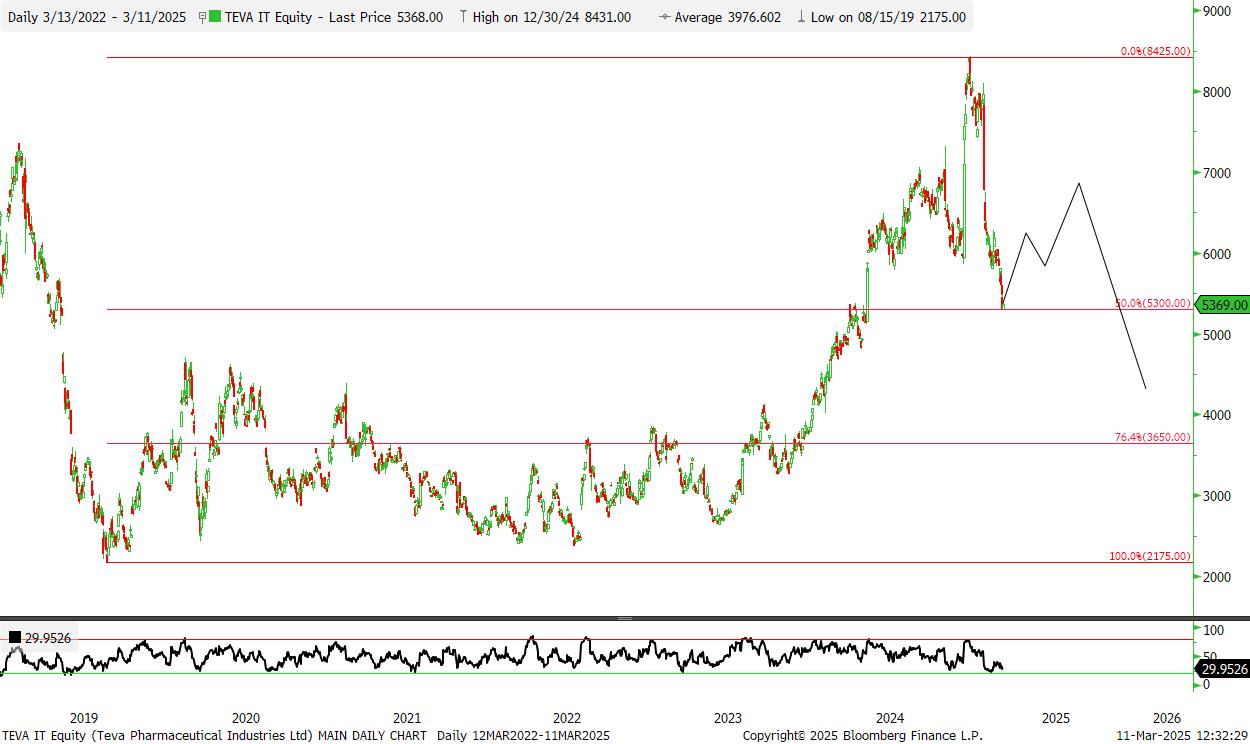The width and height of the screenshot is (1250, 744).
Task: Click the High marker icon in the legend
Action: pyautogui.click(x=463, y=17)
